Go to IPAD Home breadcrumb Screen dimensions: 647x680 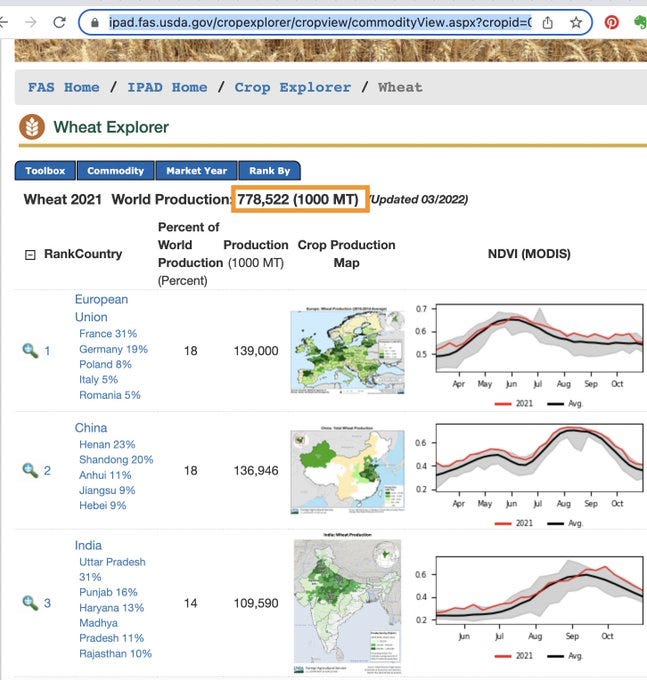[x=167, y=87]
